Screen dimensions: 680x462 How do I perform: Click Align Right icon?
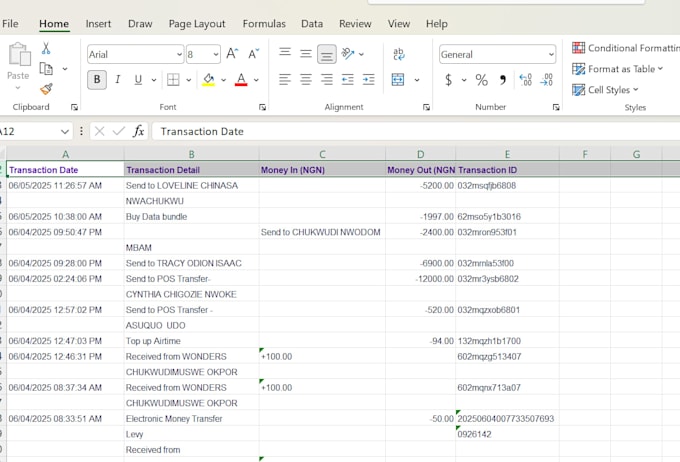point(327,80)
